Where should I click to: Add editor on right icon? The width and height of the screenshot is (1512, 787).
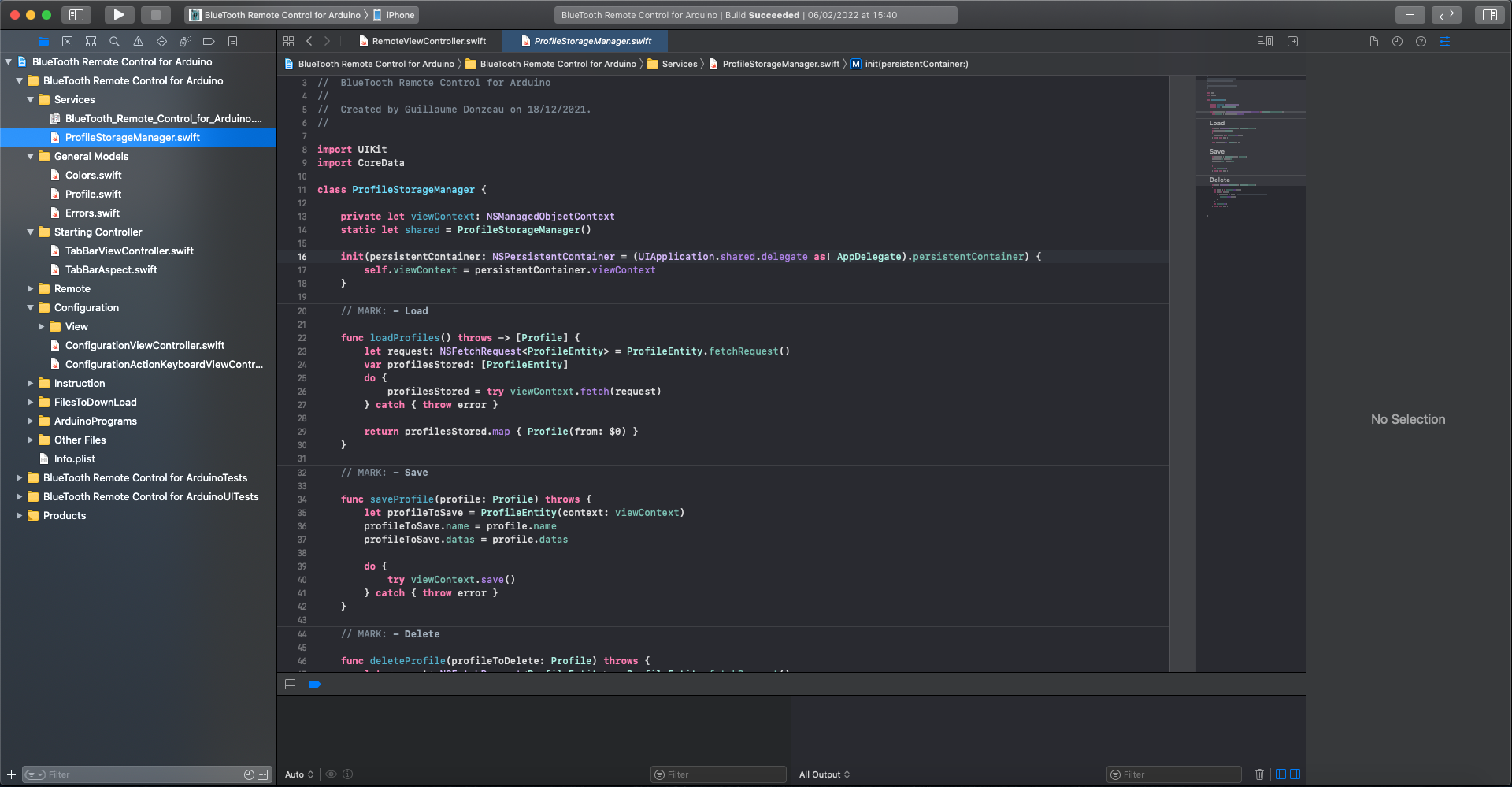tap(1292, 41)
